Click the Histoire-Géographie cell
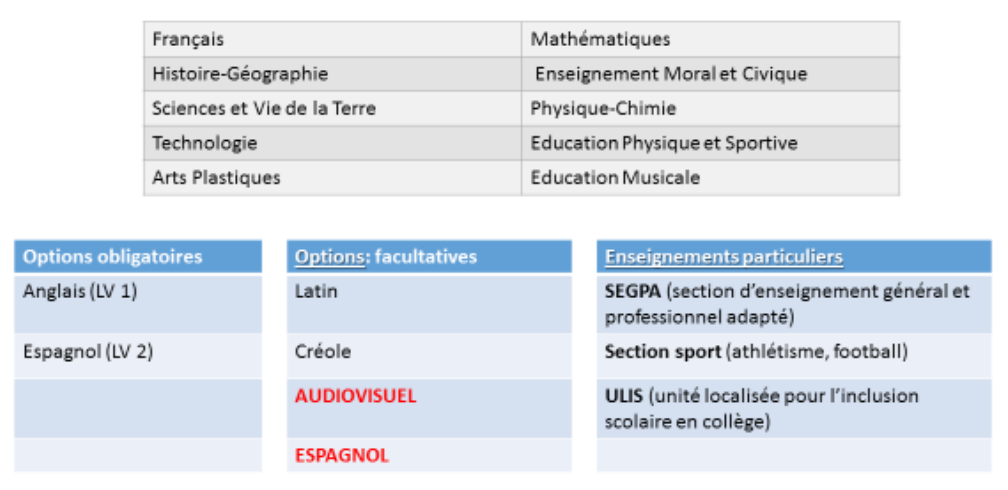Screen dimensions: 1008x490 click(240, 74)
